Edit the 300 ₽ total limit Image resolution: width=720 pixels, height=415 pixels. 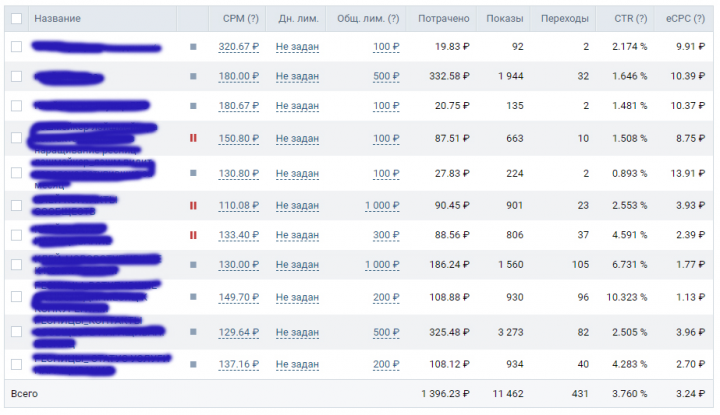386,235
